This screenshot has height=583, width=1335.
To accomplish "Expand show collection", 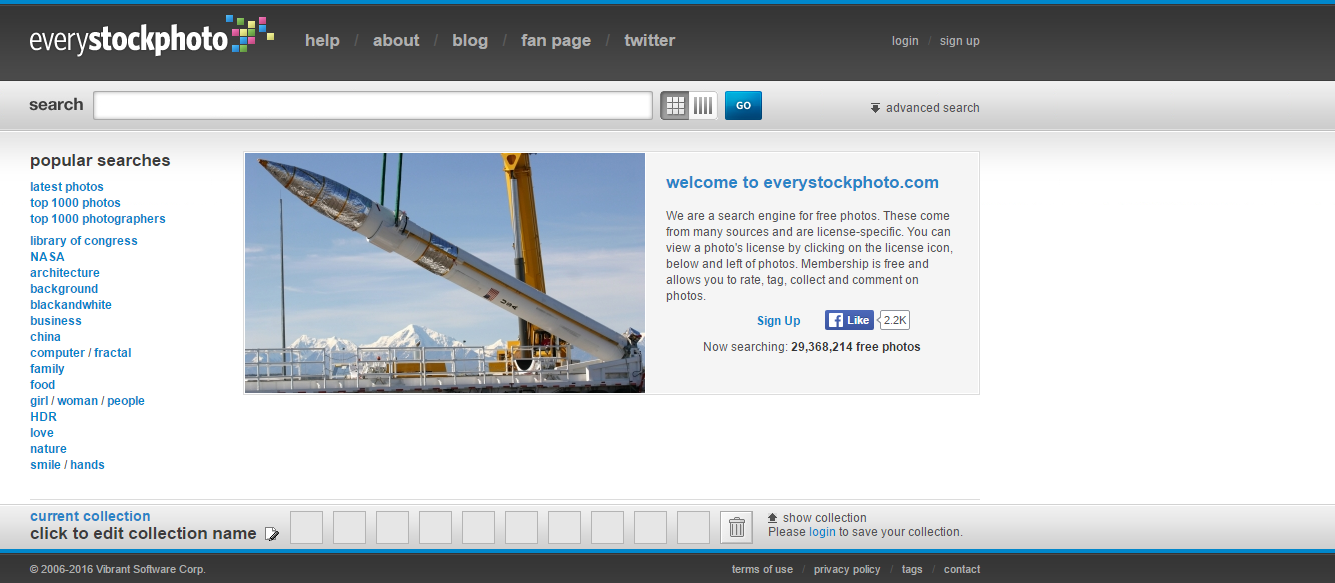I will pyautogui.click(x=825, y=518).
